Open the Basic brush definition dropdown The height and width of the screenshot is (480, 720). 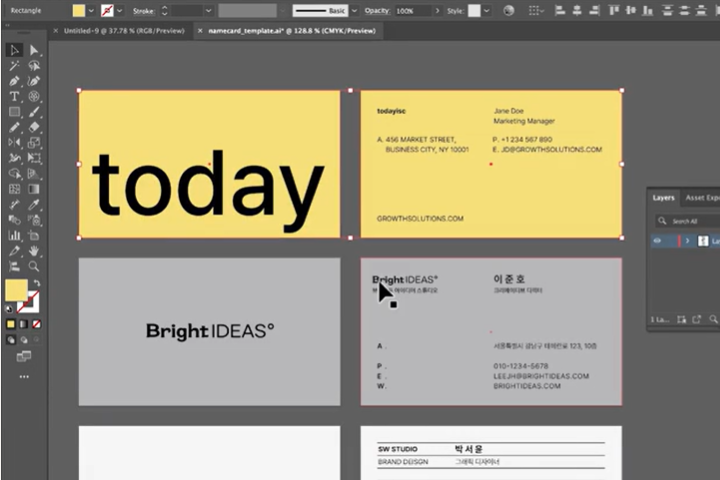pyautogui.click(x=354, y=11)
